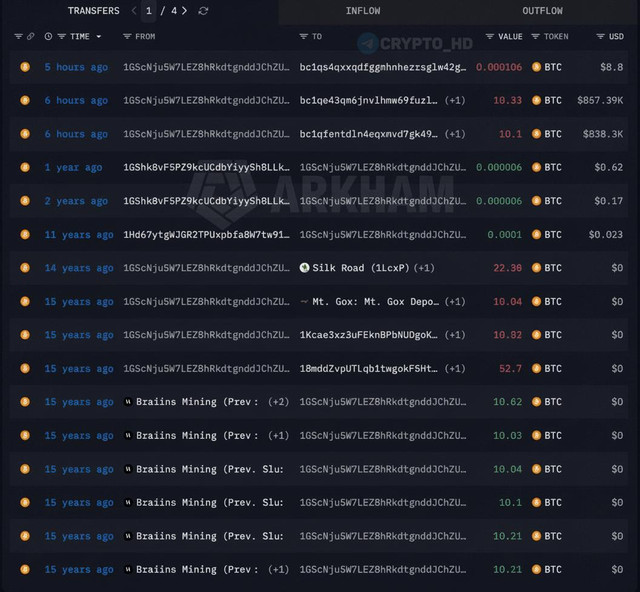Click Silk Road entity logo icon
The image size is (640, 592).
(x=304, y=268)
